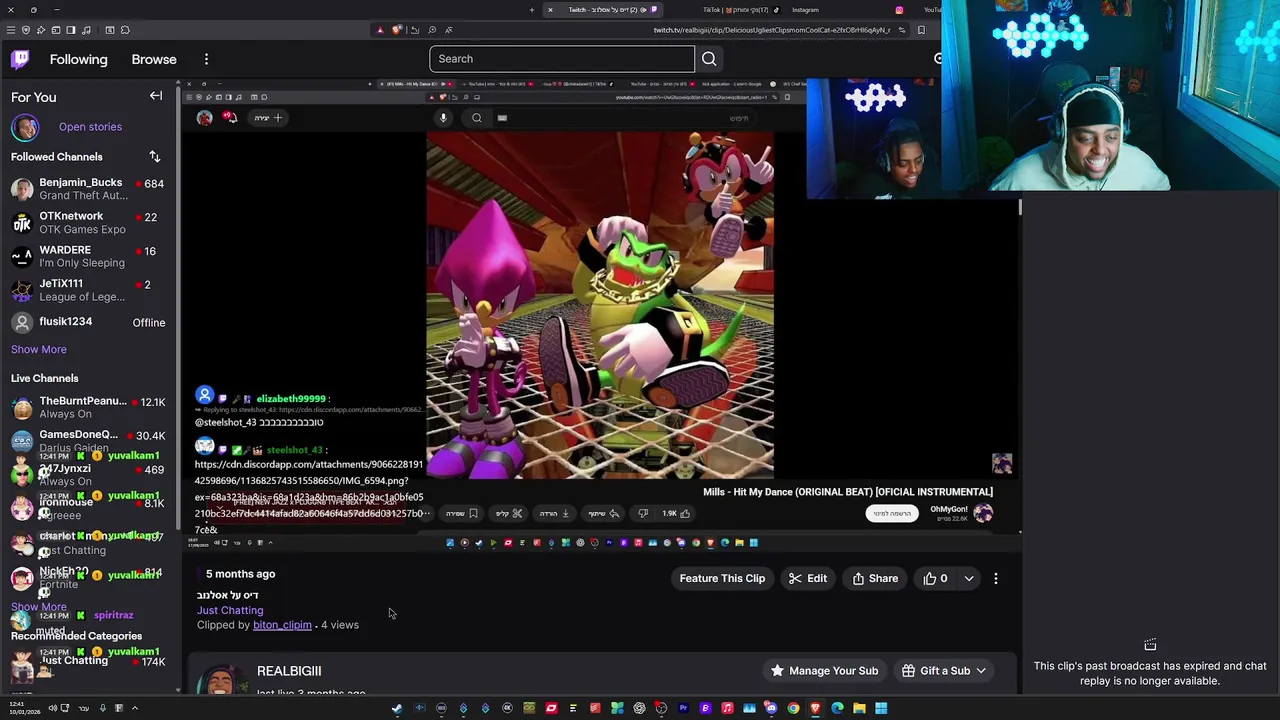
Task: Like the clip with thumbs-up
Action: 935,578
